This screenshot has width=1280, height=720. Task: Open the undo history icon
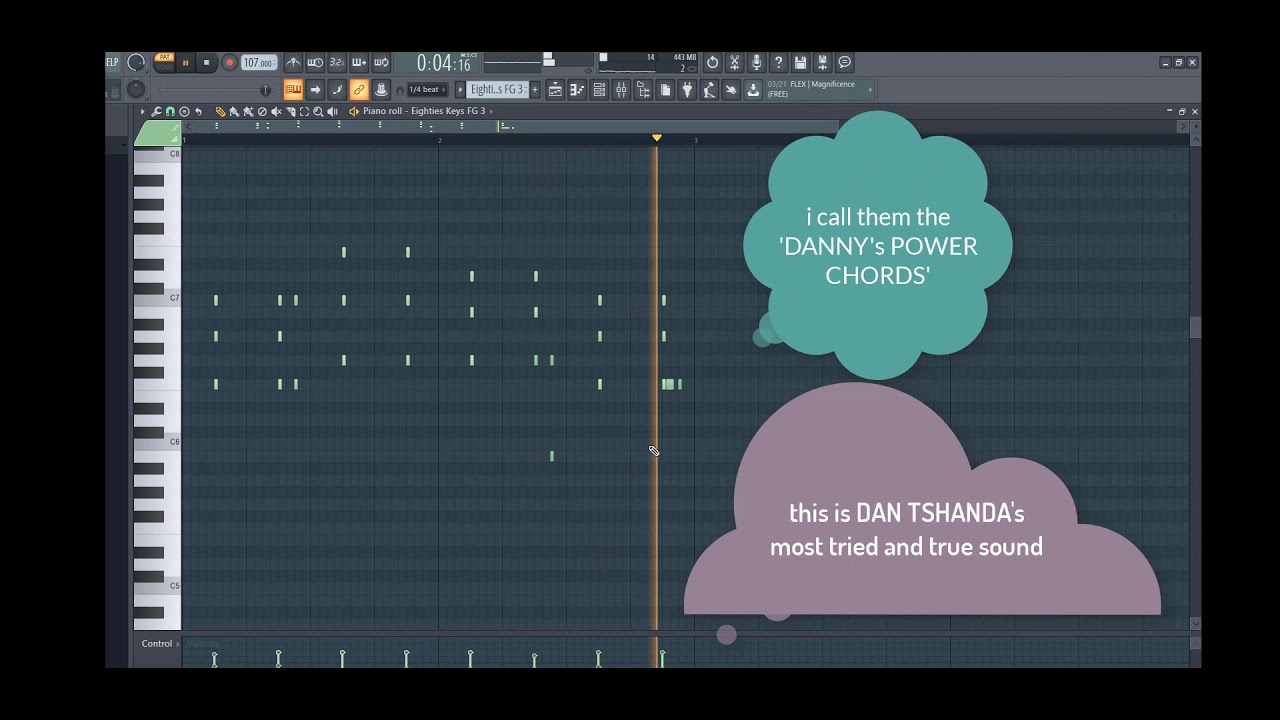pos(712,63)
